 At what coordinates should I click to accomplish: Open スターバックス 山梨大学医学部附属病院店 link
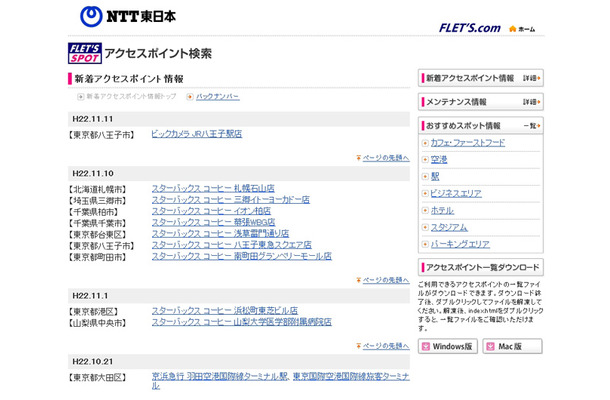point(242,322)
